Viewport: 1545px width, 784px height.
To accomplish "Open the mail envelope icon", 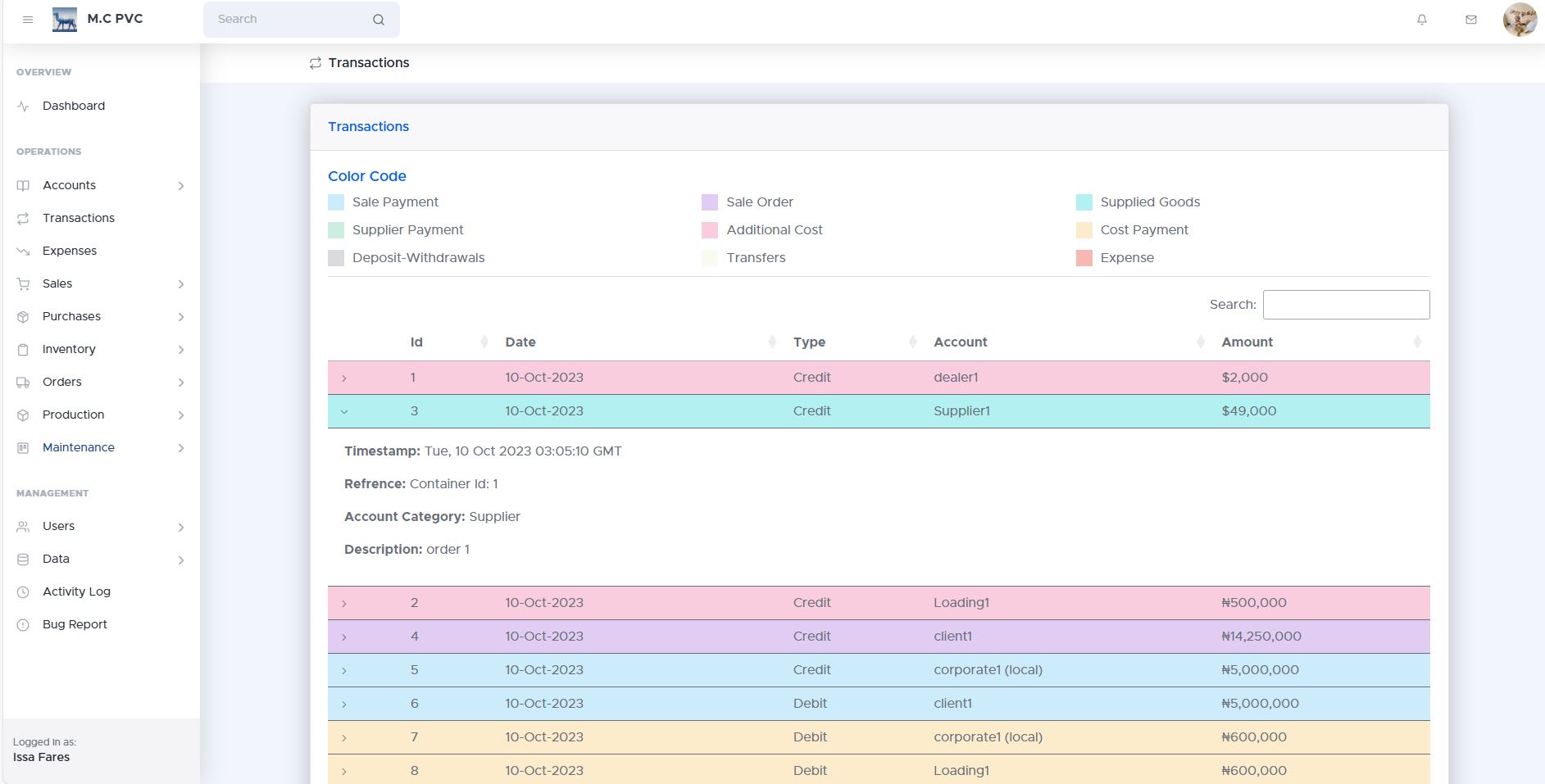I will coord(1471,20).
